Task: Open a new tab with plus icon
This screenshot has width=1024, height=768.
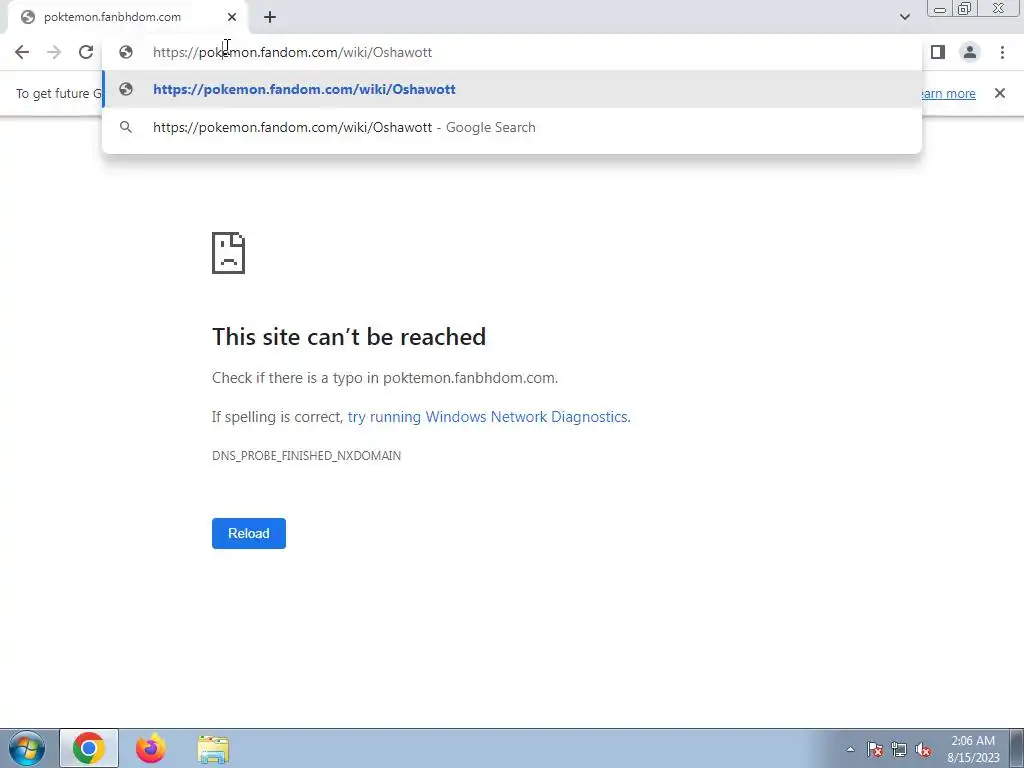Action: coord(270,17)
